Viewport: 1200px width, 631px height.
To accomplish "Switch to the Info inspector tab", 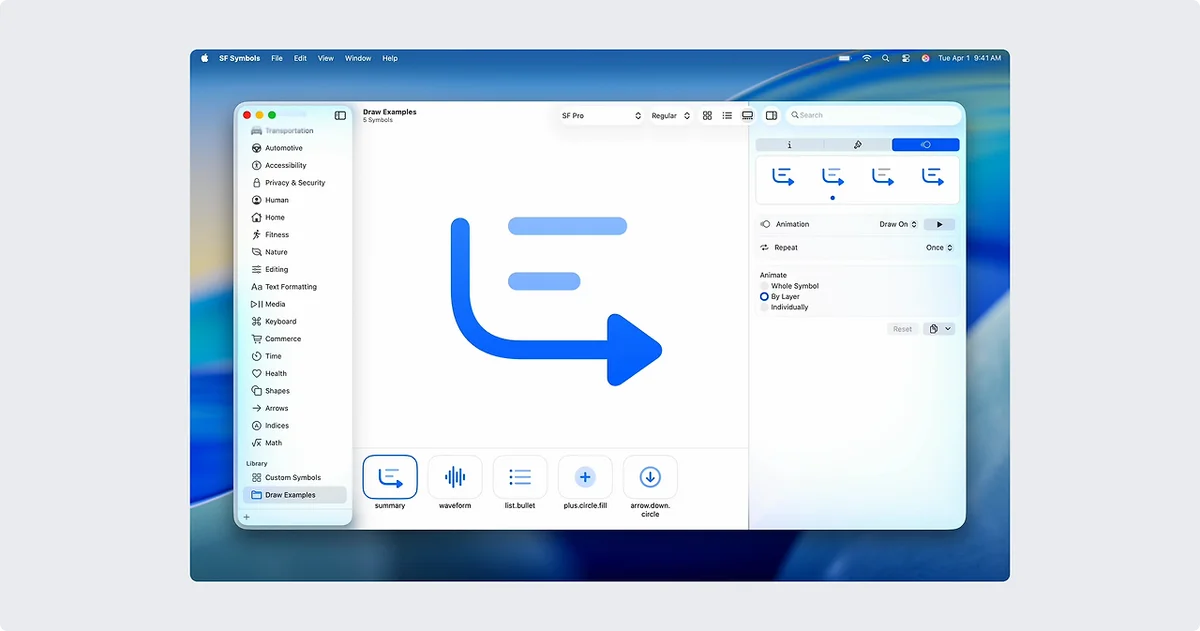I will coord(790,145).
